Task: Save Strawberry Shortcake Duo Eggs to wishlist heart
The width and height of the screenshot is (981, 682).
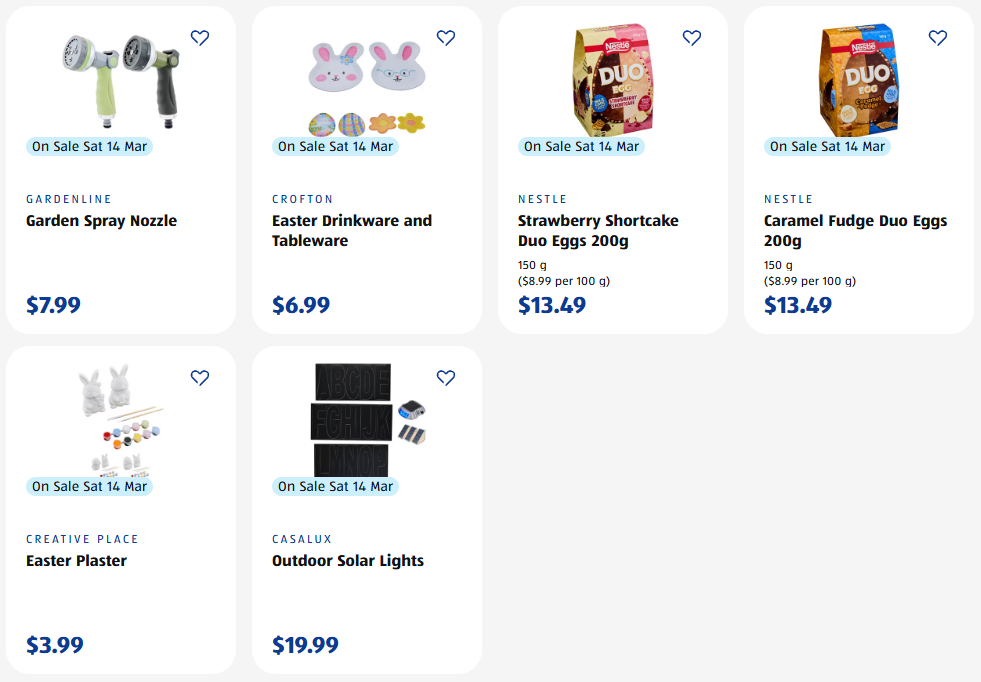Action: click(692, 38)
